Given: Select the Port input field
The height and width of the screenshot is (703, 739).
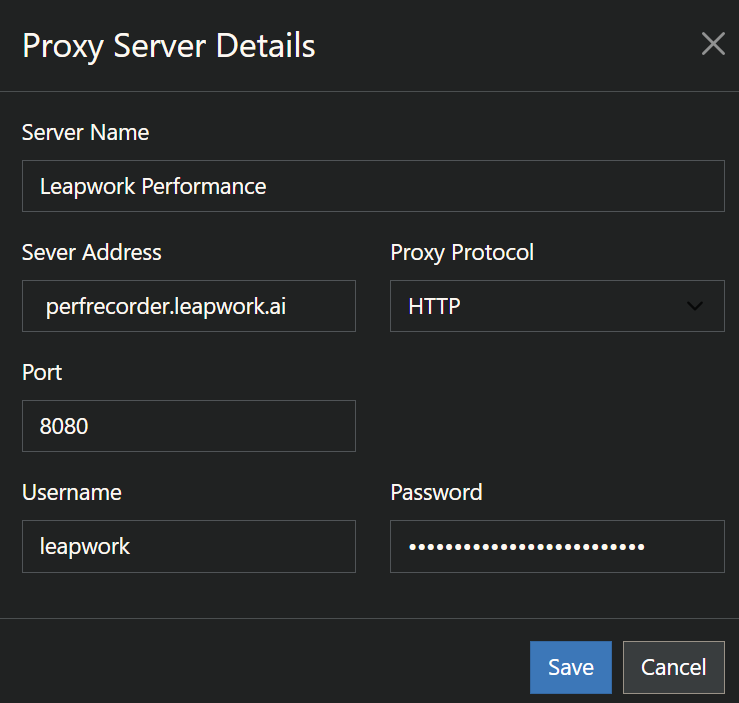Looking at the screenshot, I should tap(189, 426).
